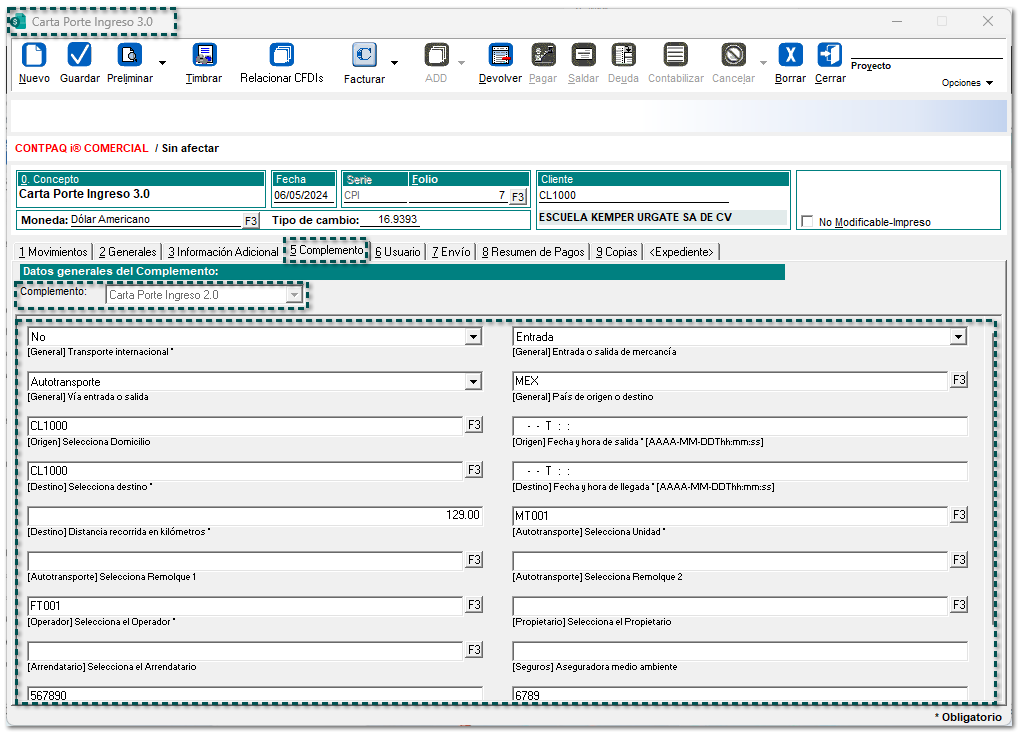
Task: Expand Vía entrada o salida dropdown
Action: 473,382
